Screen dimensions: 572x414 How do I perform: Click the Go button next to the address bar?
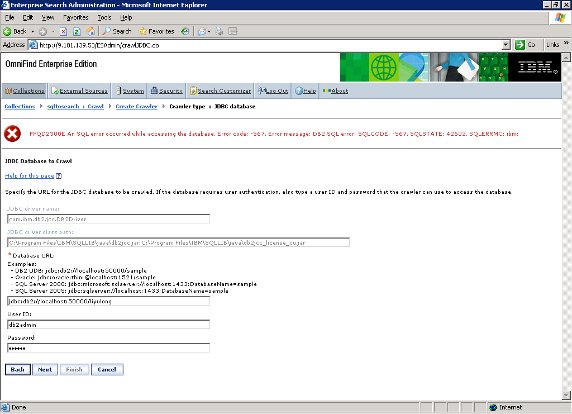coord(525,45)
